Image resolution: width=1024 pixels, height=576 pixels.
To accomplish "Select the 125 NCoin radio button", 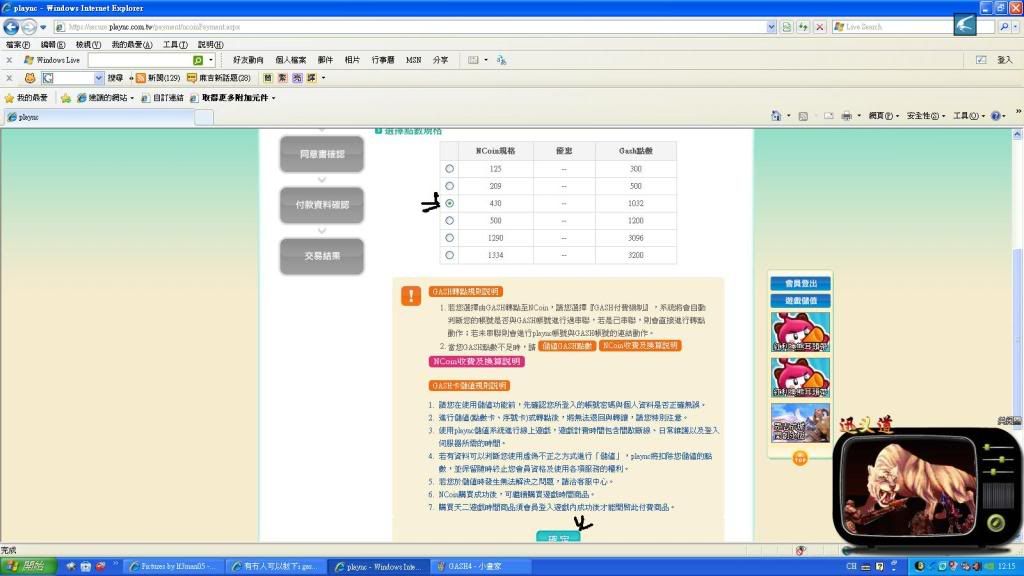I will pos(449,169).
